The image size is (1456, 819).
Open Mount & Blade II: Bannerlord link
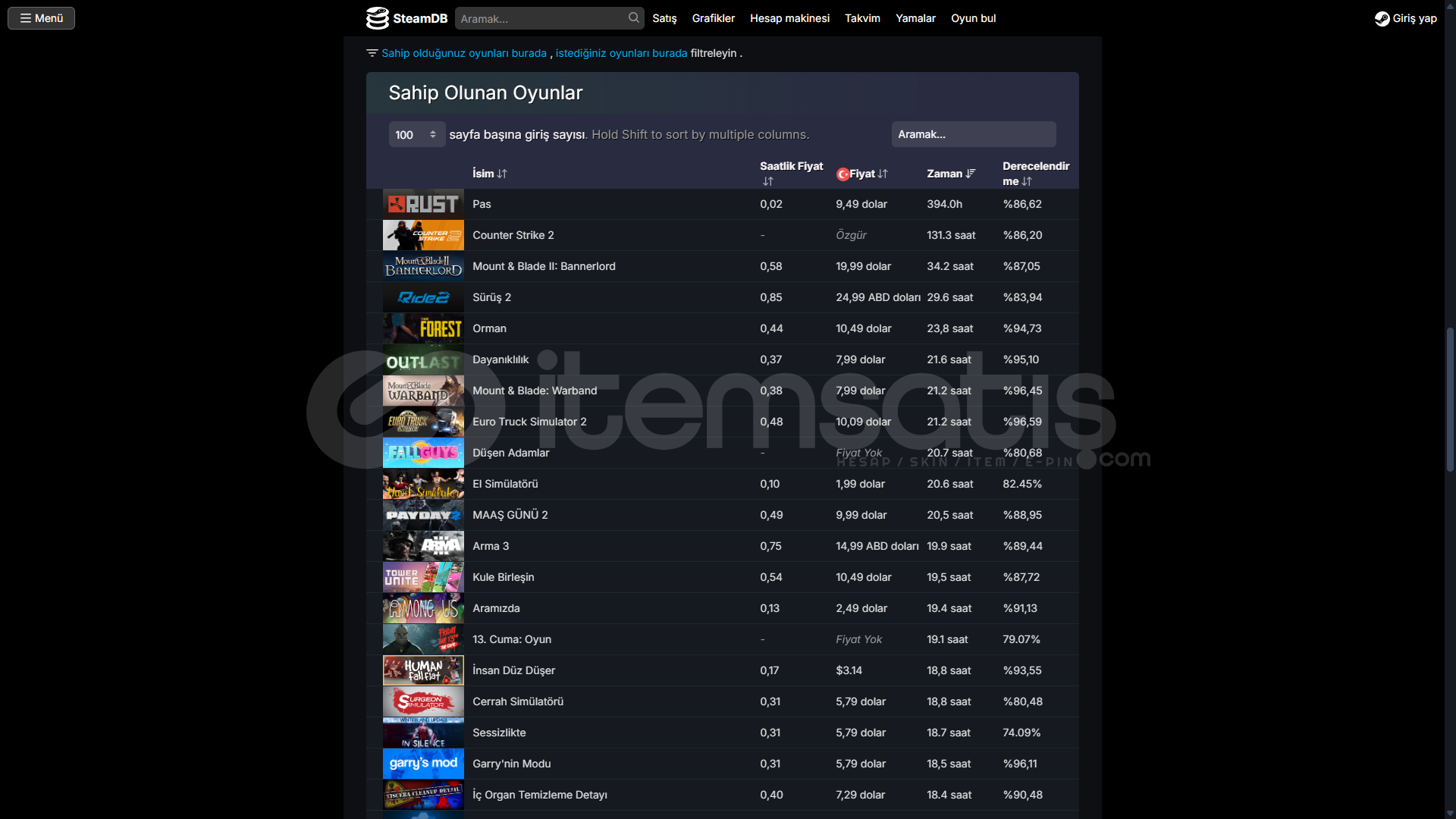(544, 266)
